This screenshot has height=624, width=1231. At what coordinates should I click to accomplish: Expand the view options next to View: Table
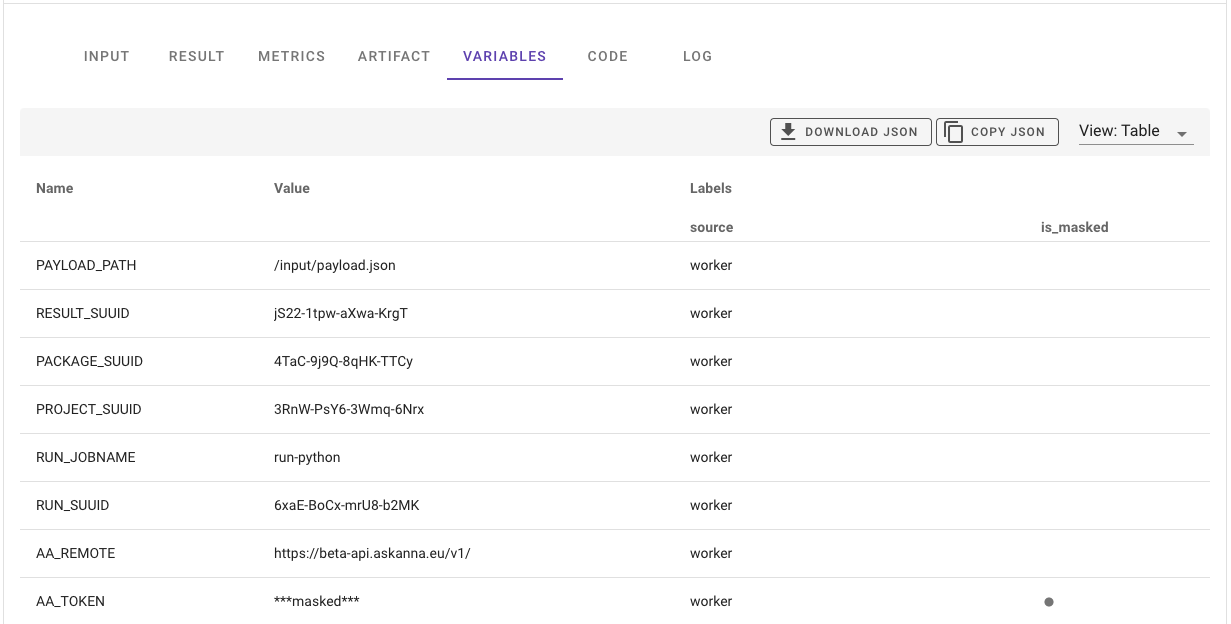[1184, 131]
